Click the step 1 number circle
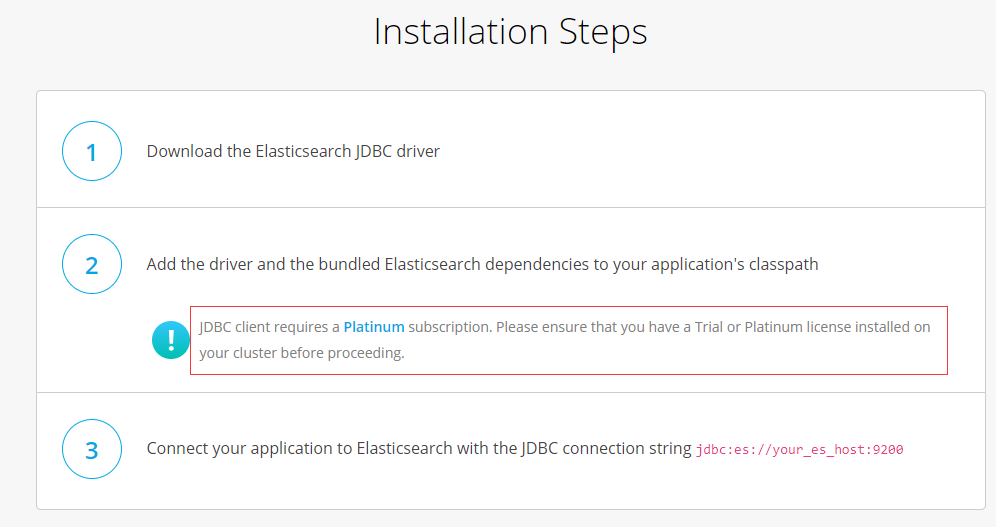 (x=92, y=152)
